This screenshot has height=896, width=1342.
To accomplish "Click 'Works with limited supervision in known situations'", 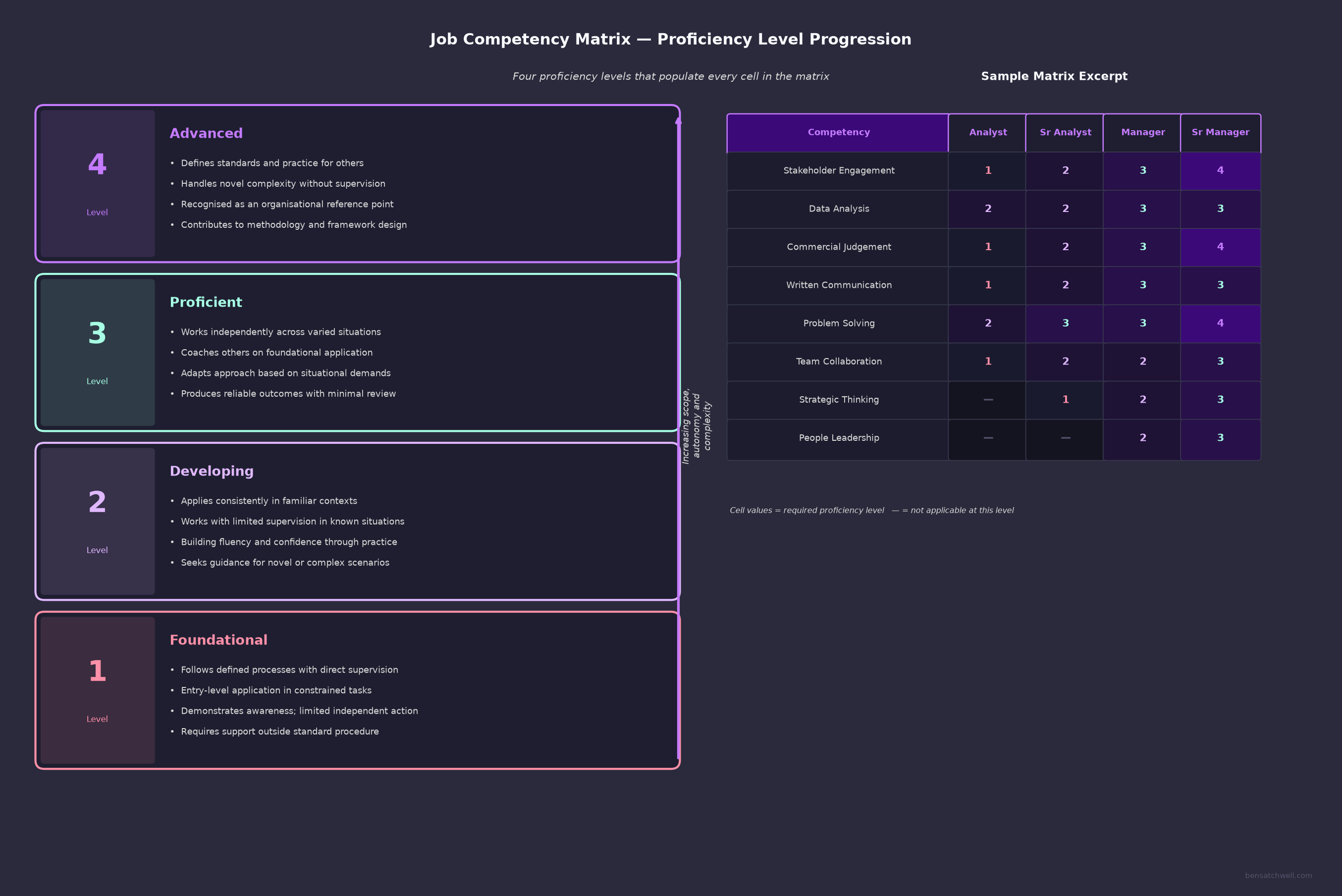I will [x=293, y=522].
